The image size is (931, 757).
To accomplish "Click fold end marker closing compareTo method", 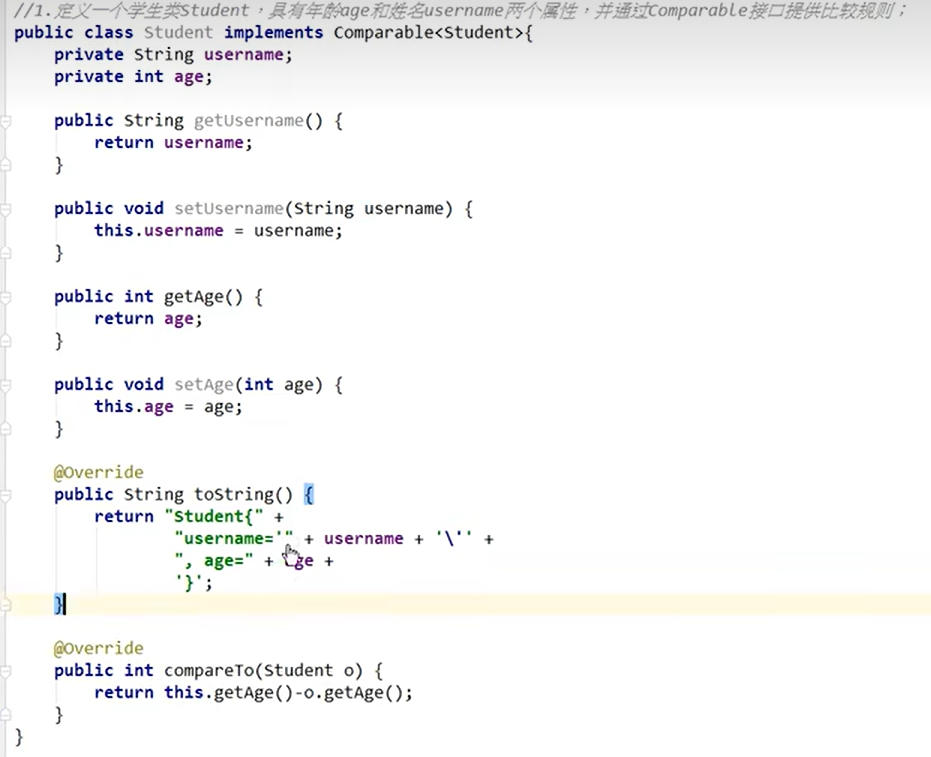I will pos(5,715).
